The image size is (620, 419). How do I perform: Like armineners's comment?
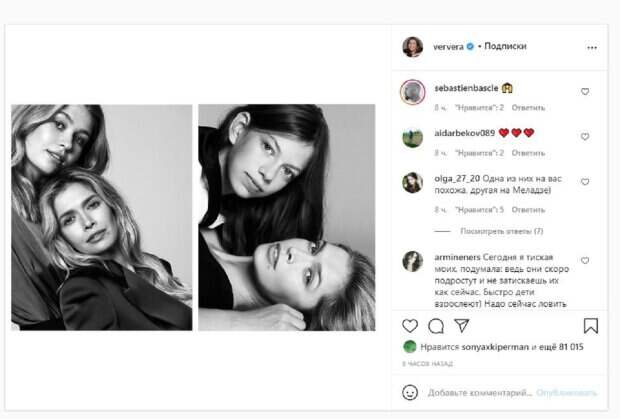tap(585, 260)
